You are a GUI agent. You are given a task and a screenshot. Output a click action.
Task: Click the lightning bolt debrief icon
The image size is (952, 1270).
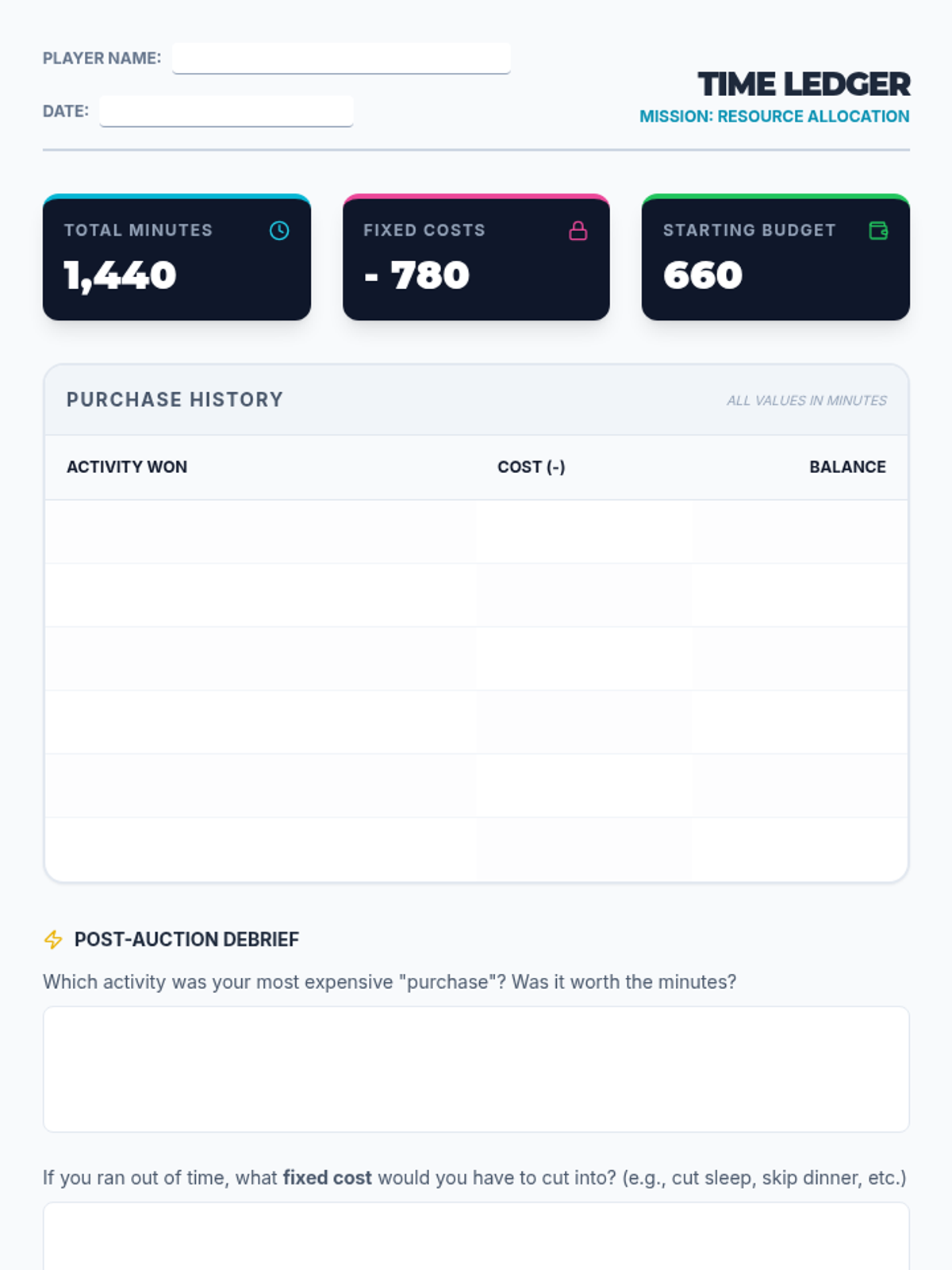click(53, 940)
